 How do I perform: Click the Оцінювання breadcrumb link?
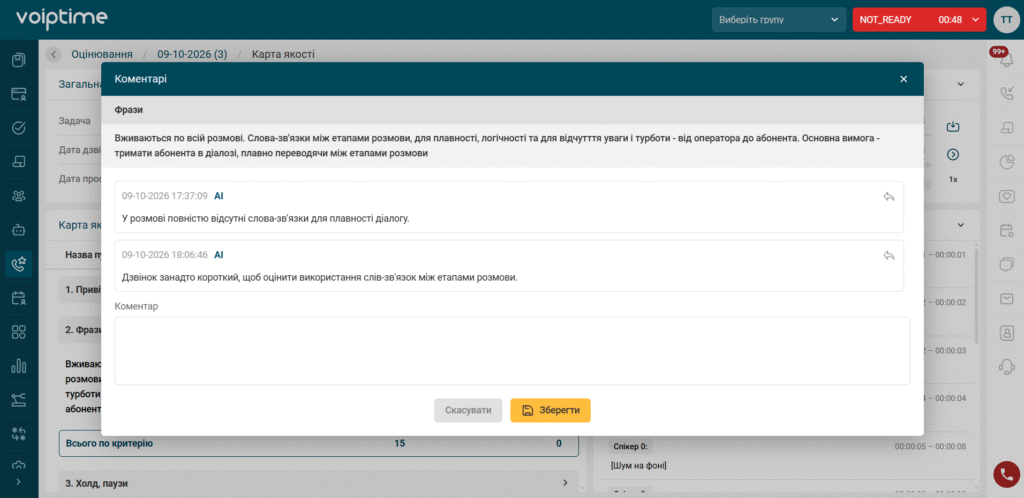(x=102, y=54)
